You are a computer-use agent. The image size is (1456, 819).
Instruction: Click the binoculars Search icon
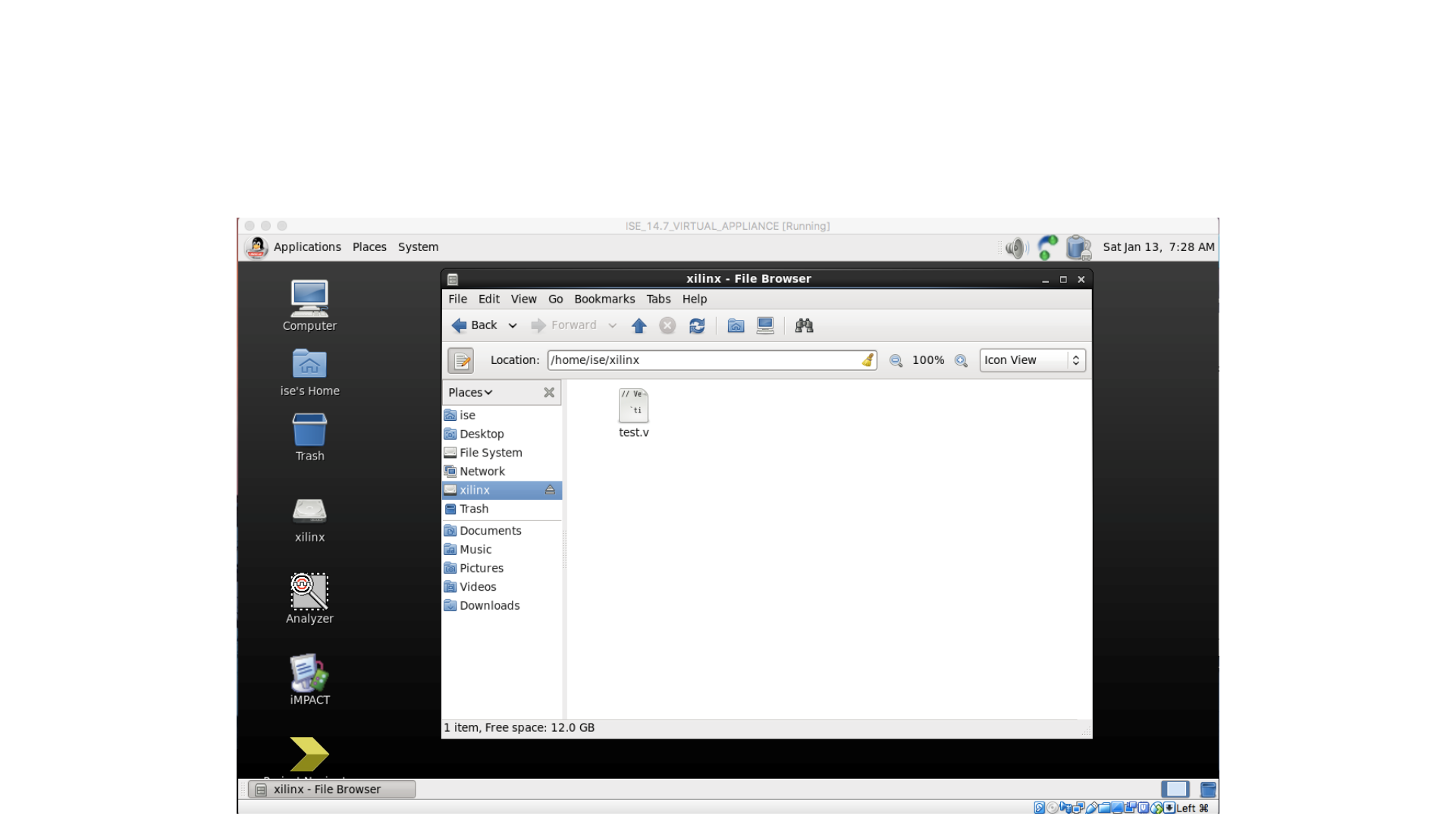(x=804, y=326)
